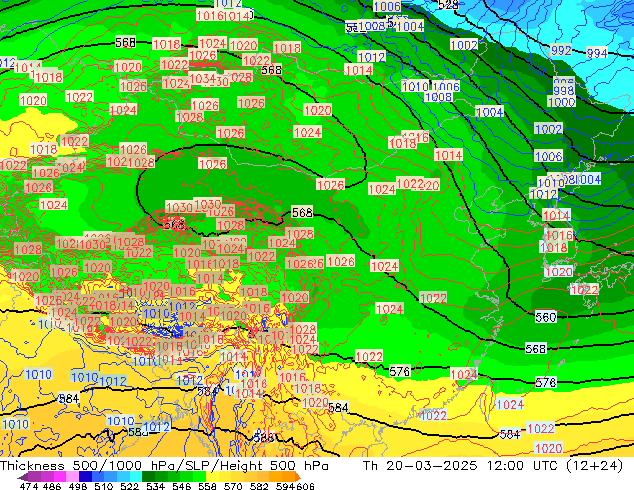Click the 474 legend value
This screenshot has width=634, height=490.
pos(29,486)
